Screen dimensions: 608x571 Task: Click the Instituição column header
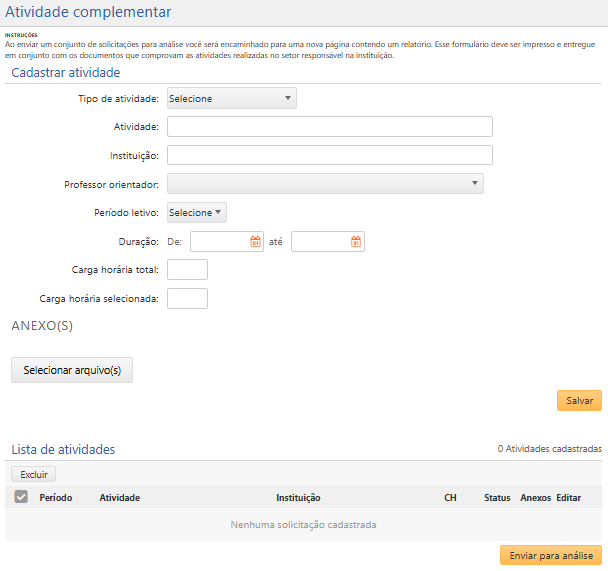tap(298, 498)
